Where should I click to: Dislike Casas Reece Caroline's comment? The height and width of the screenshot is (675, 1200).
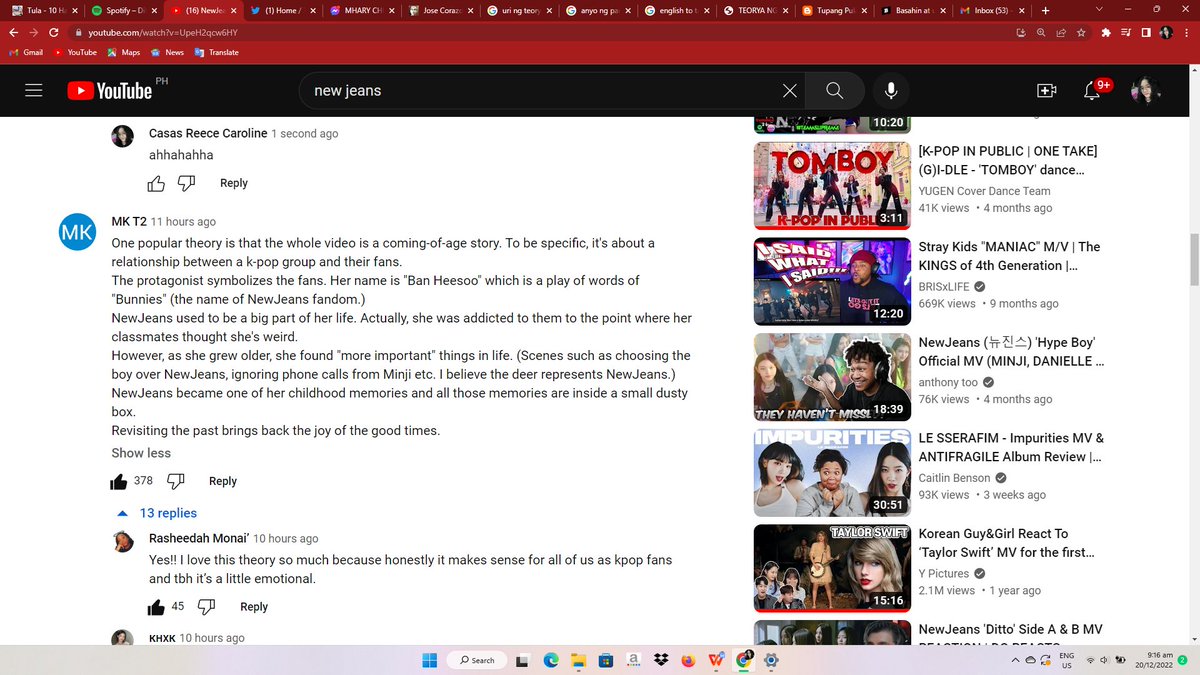(x=186, y=183)
